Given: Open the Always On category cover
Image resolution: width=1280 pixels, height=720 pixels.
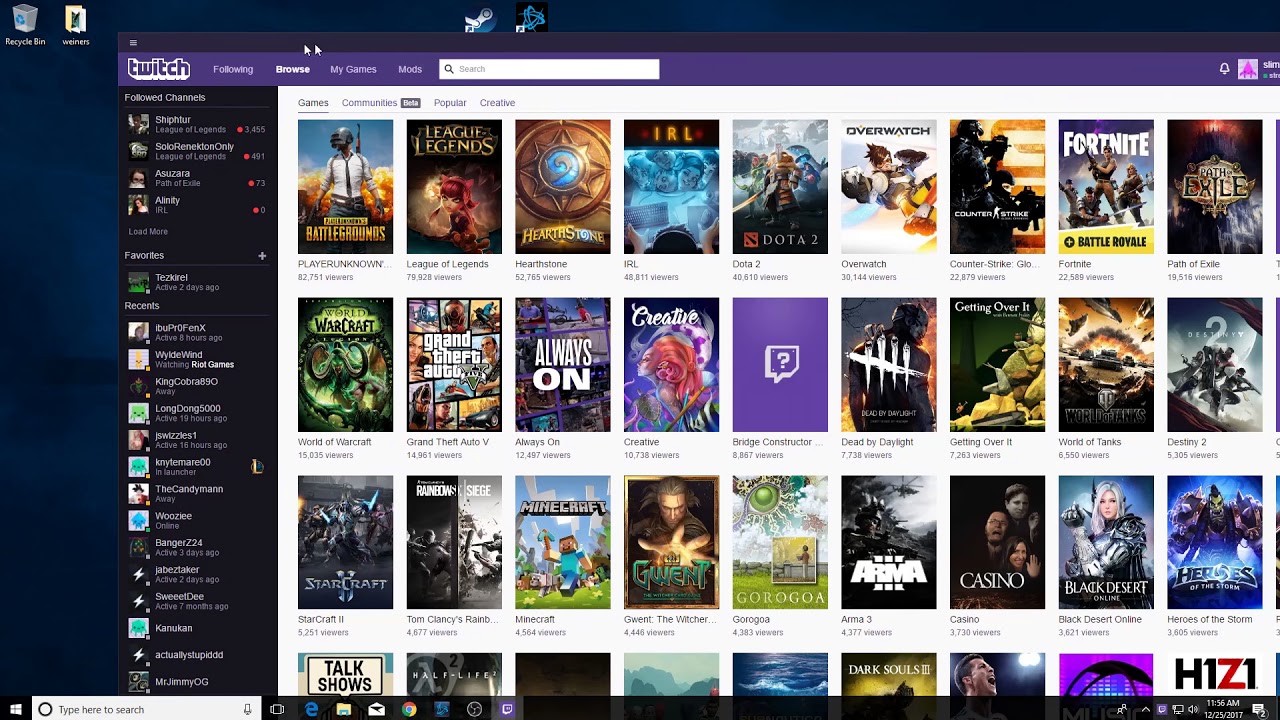Looking at the screenshot, I should click(x=562, y=365).
